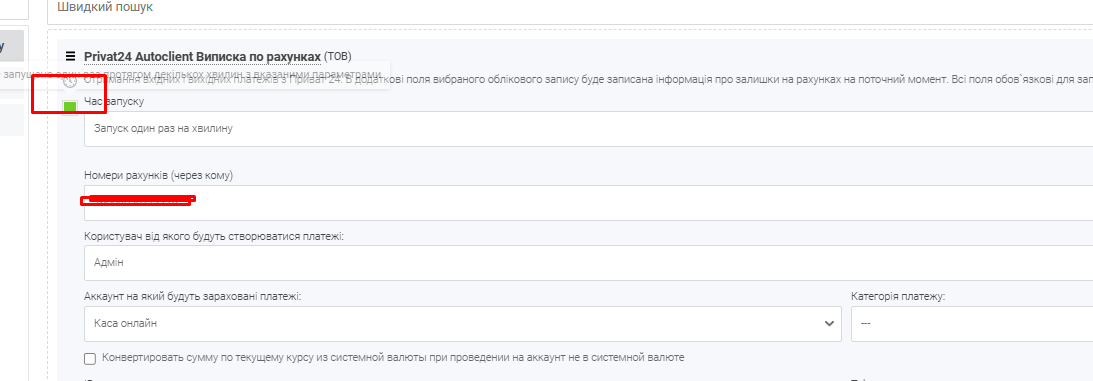
Task: Click the Конвертировать сумму по текущему курсу label
Action: click(x=393, y=357)
